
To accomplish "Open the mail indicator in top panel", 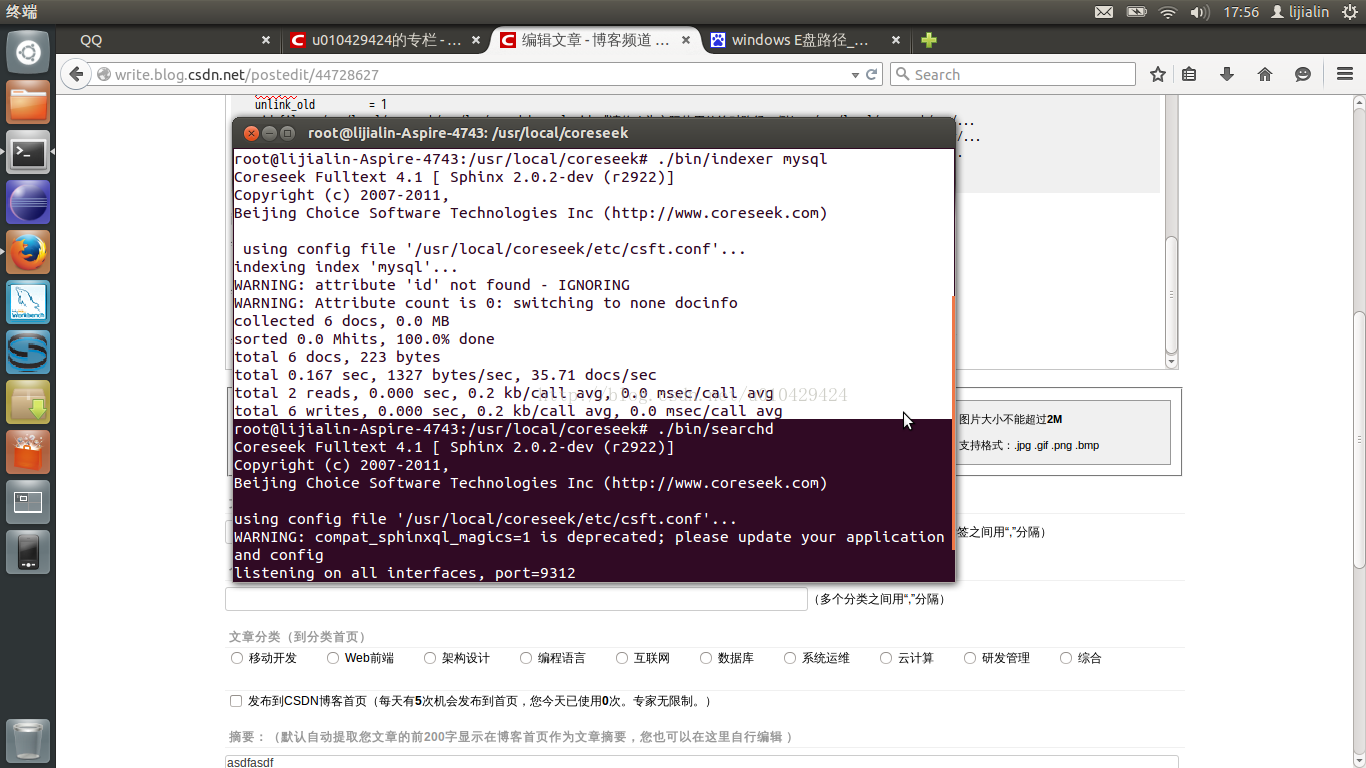I will click(1103, 12).
